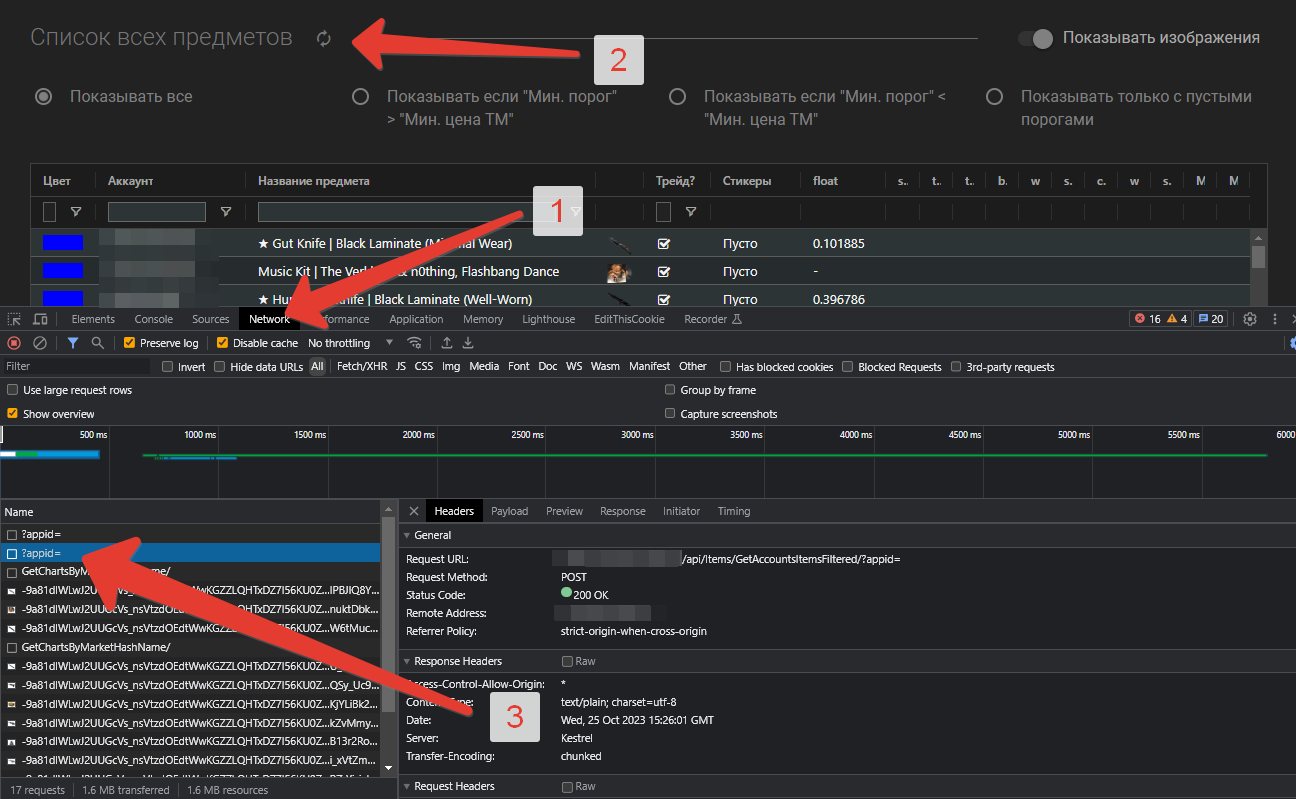Screen dimensions: 1296x799
Task: Open the No throttling dropdown
Action: coord(351,343)
